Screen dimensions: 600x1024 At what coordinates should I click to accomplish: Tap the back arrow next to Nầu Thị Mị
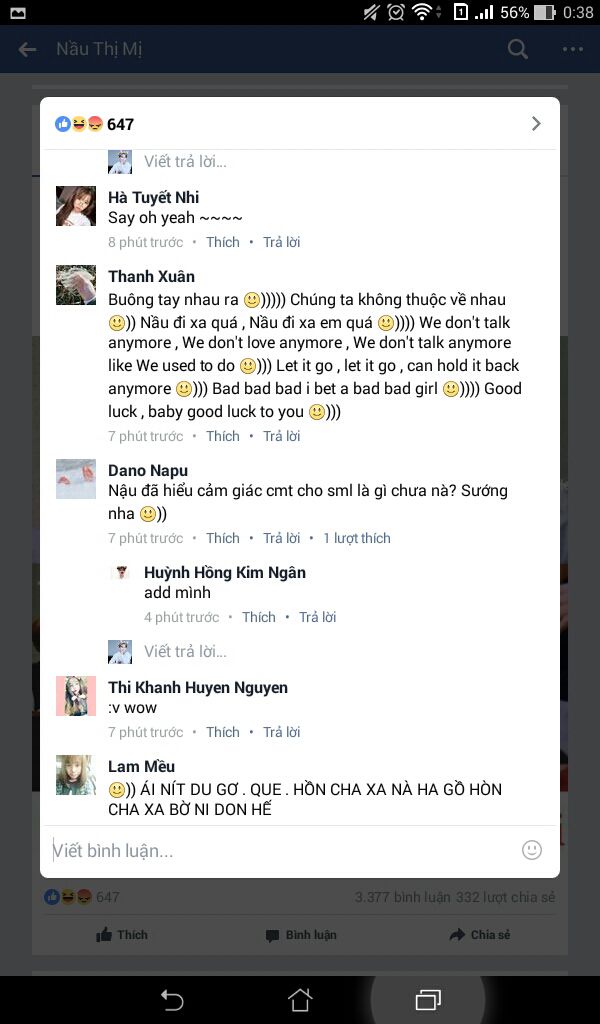tap(27, 49)
